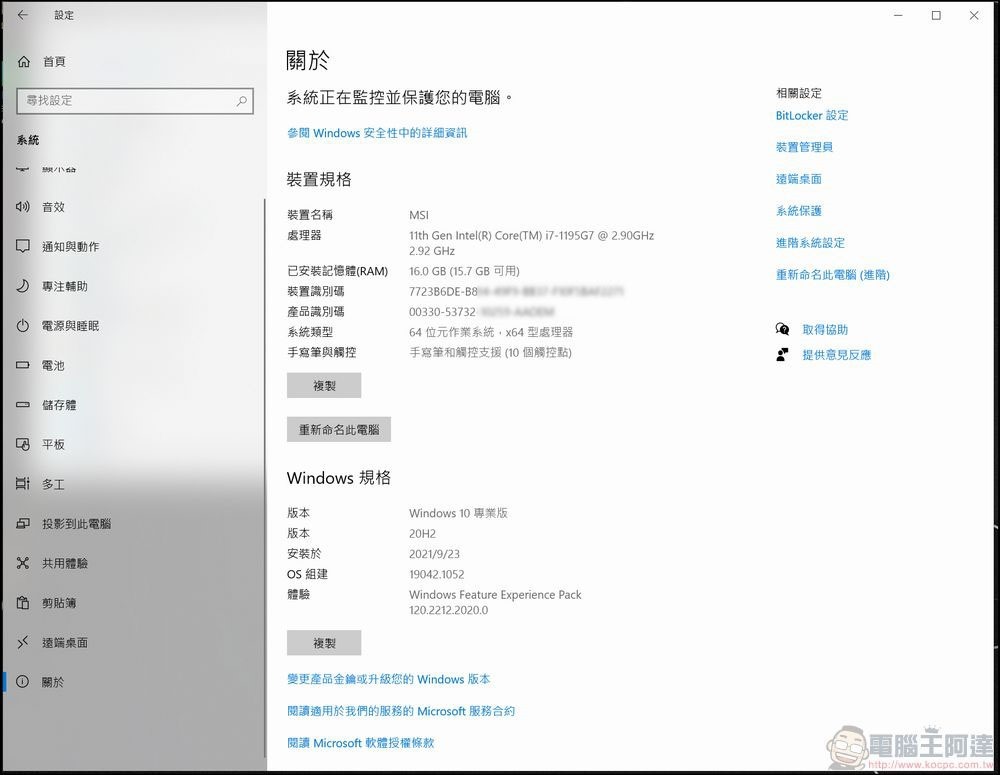Image resolution: width=1000 pixels, height=775 pixels.
Task: Select the 電源與睡眠 power icon
Action: tap(23, 326)
